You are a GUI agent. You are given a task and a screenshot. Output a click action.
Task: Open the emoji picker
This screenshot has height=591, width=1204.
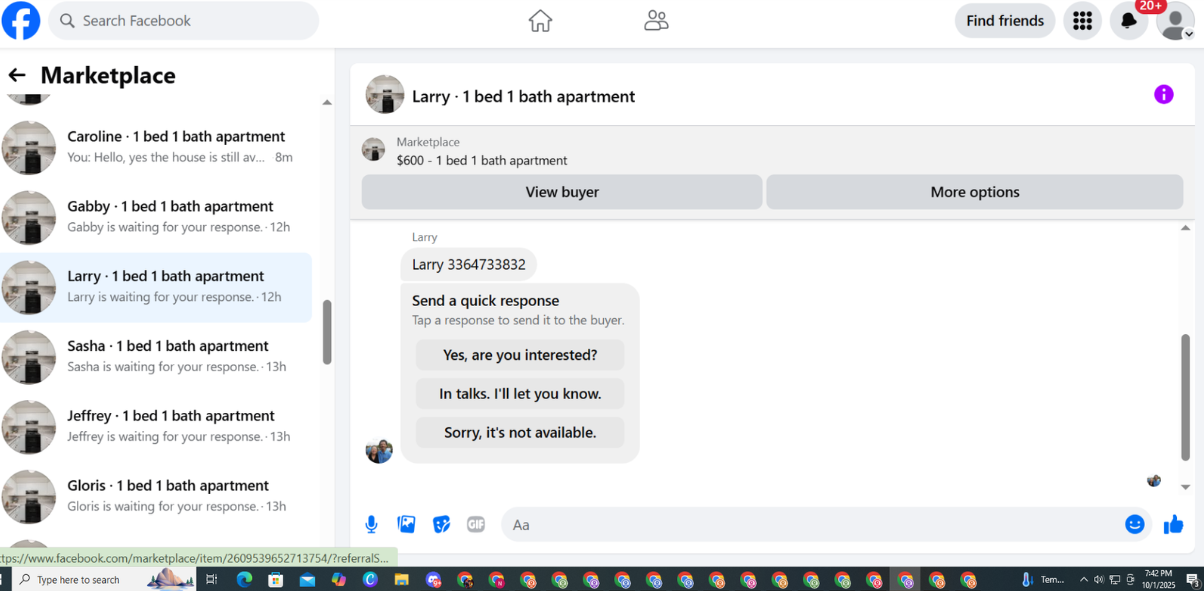[x=1134, y=524]
